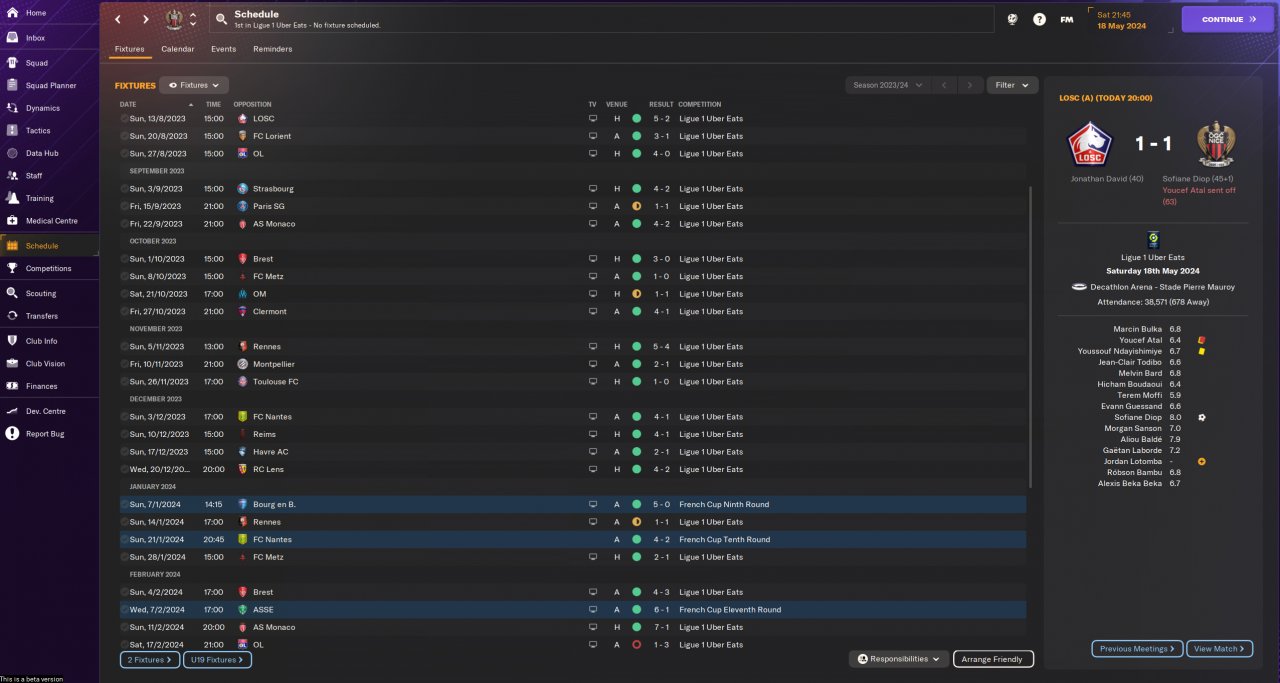
Task: Open the Tactics screen icon
Action: click(12, 131)
